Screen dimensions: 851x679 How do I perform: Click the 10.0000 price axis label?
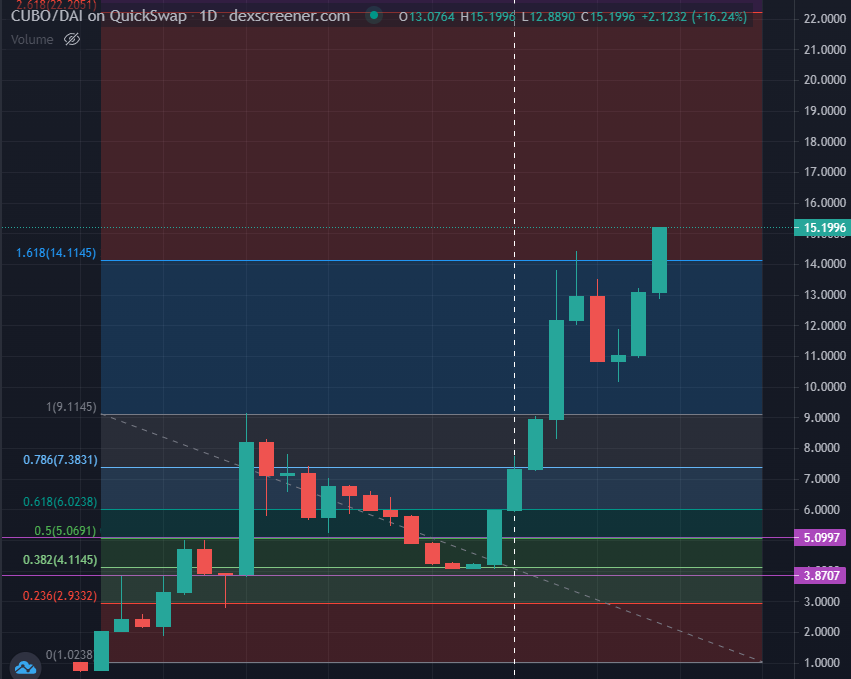pos(824,386)
